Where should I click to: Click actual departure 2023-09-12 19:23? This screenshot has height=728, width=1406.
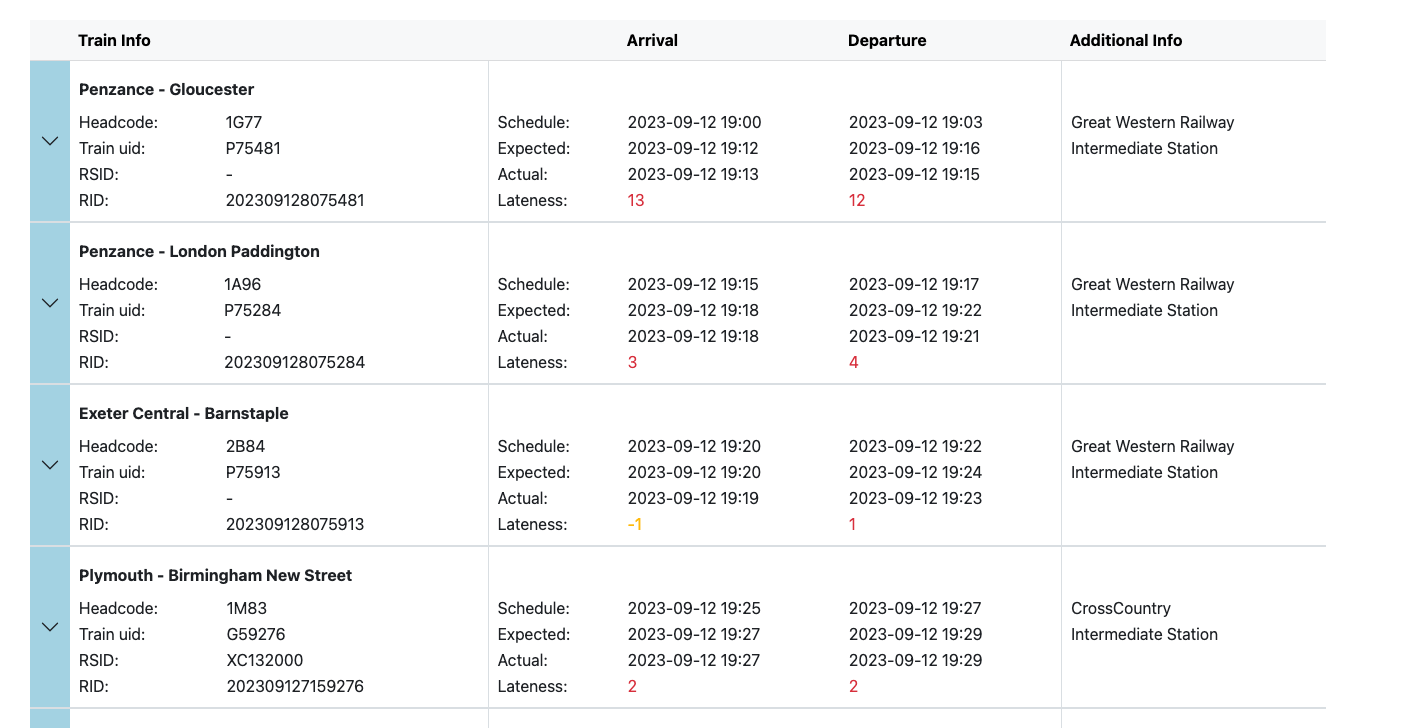click(915, 499)
